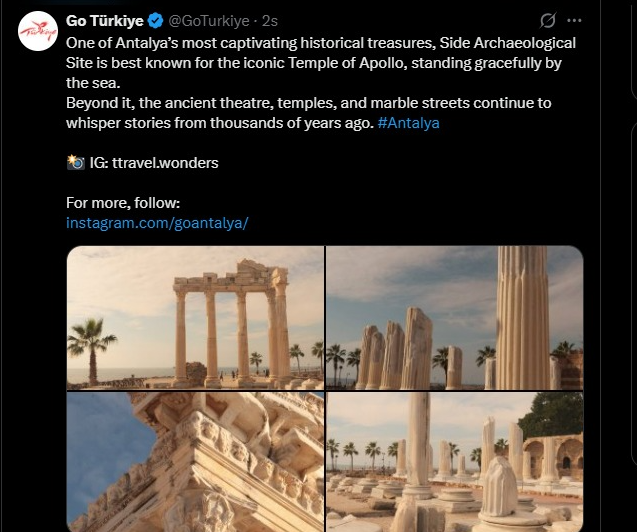Open Temple of Apollo columns photo
This screenshot has height=532, width=637.
pos(196,317)
